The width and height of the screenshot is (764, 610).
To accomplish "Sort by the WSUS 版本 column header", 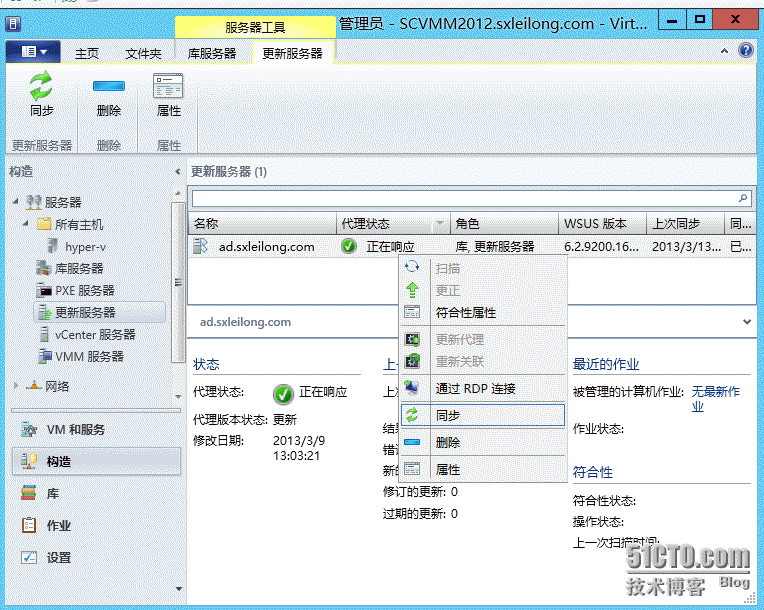I will click(x=602, y=223).
